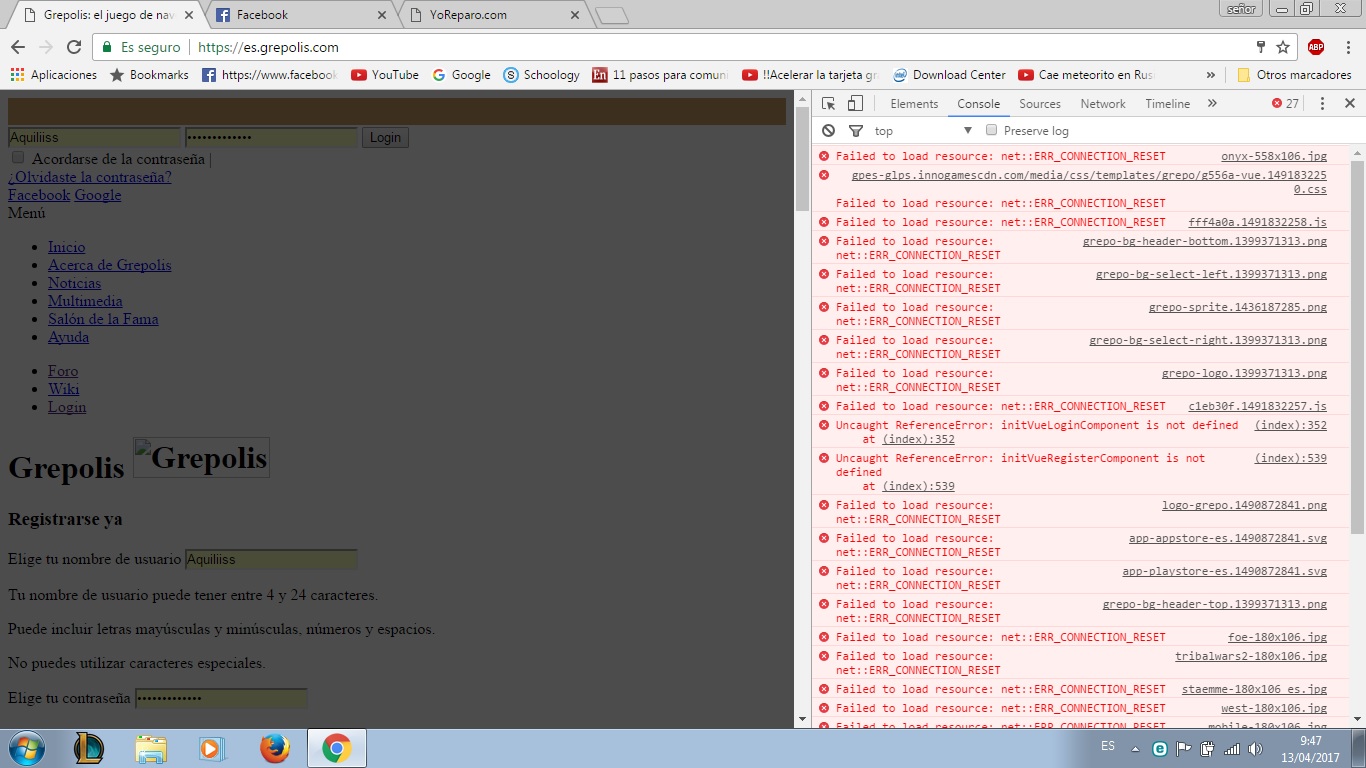Open (index):352 source link in console
The width and height of the screenshot is (1366, 768).
(1291, 425)
